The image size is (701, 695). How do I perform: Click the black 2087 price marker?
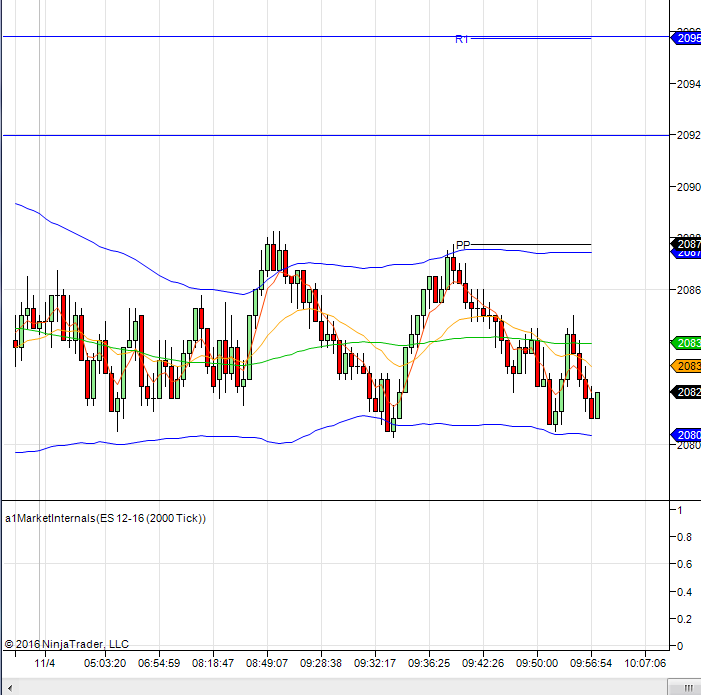[686, 244]
